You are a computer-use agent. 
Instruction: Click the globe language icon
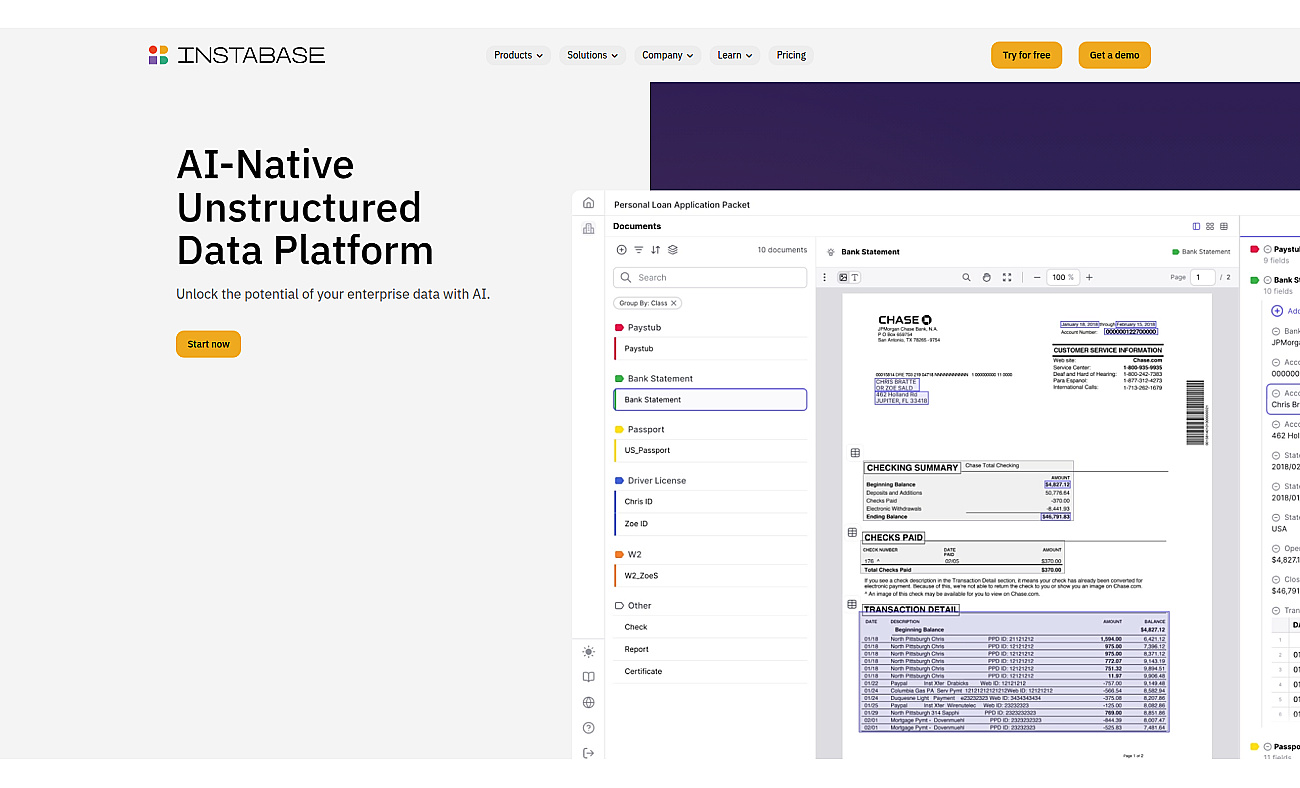588,702
